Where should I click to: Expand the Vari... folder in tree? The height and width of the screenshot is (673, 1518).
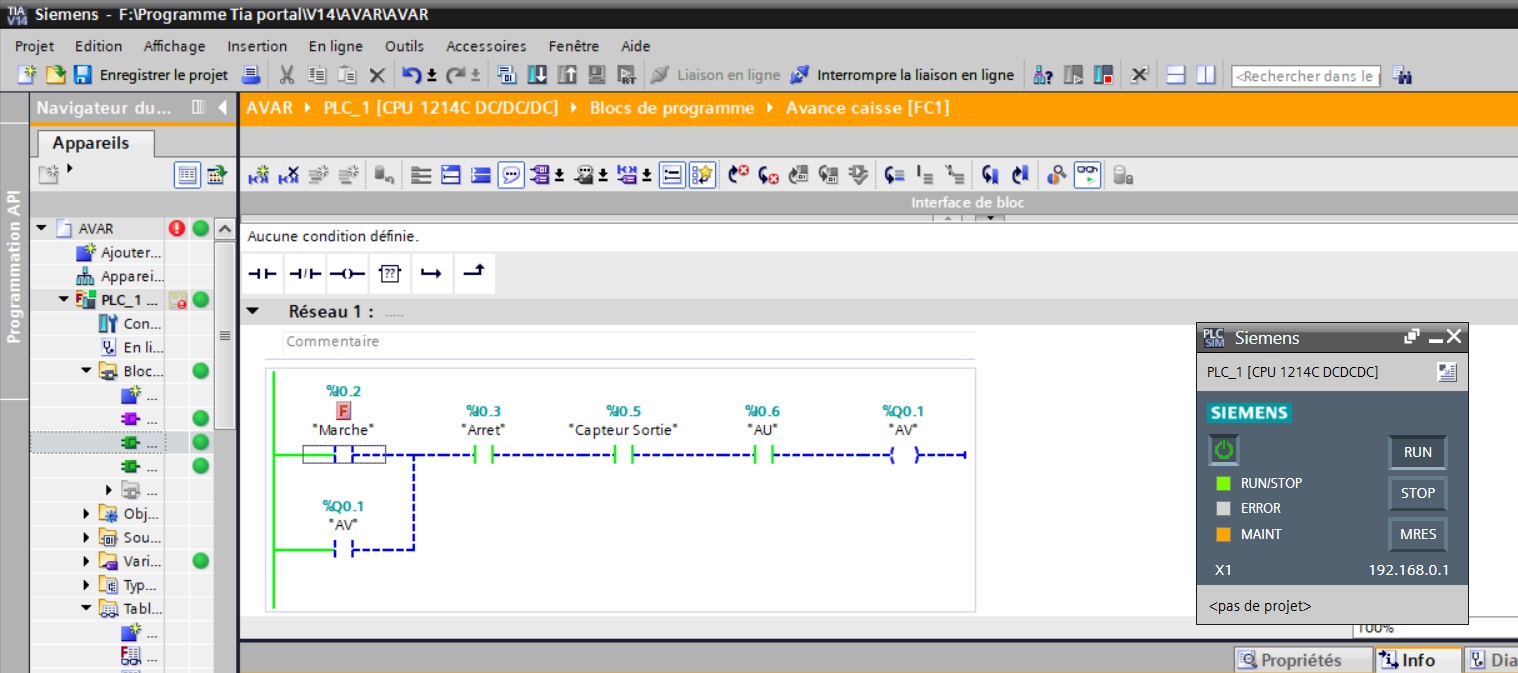[87, 561]
